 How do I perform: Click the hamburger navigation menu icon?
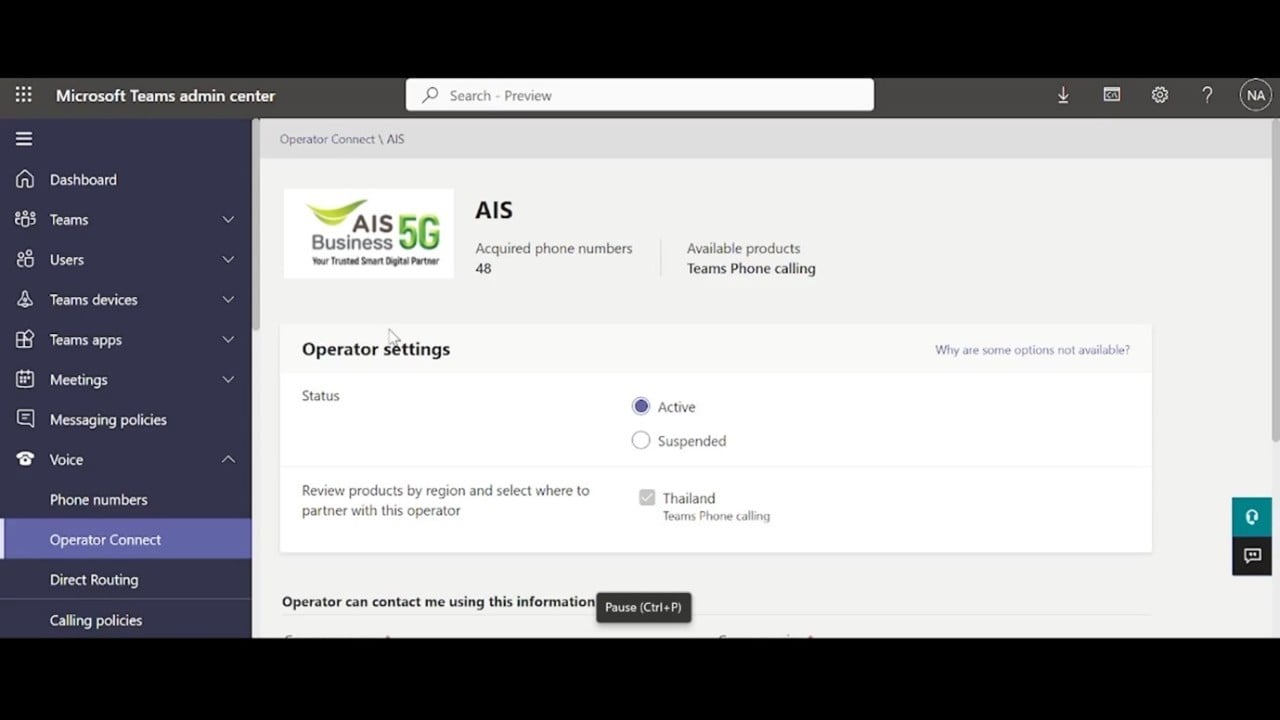click(x=24, y=139)
